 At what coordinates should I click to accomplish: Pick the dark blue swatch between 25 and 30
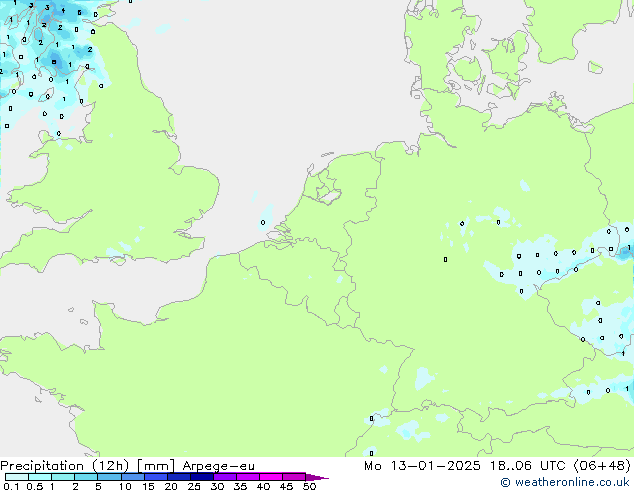click(x=202, y=477)
